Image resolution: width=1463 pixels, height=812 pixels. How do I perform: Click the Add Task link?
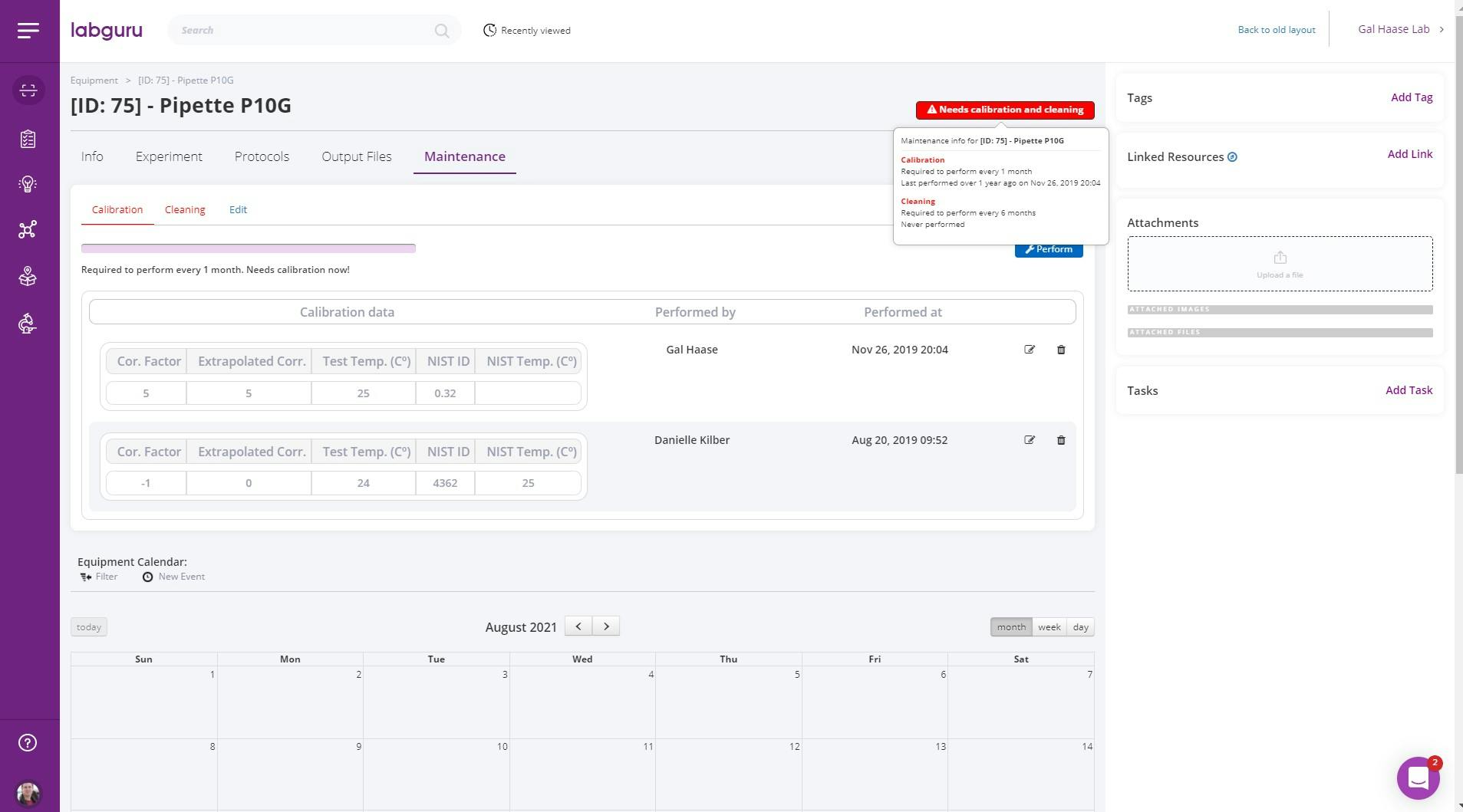tap(1409, 390)
